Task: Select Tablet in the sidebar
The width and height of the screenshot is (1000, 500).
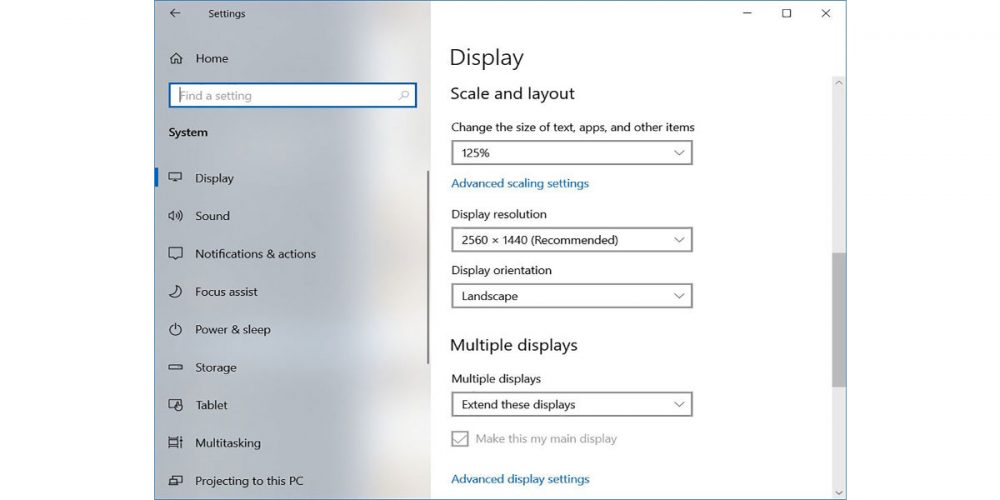Action: point(211,405)
